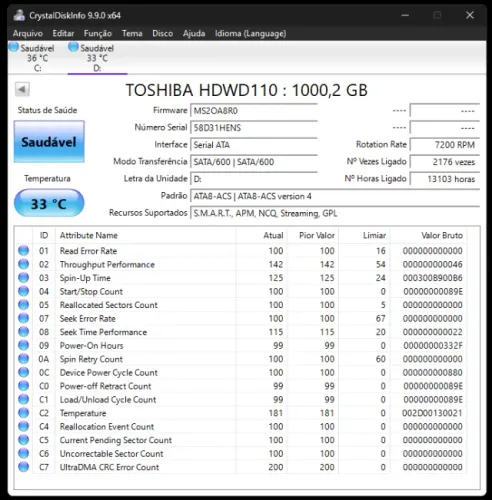Image resolution: width=492 pixels, height=500 pixels.
Task: Open the Editar menu
Action: pos(63,33)
